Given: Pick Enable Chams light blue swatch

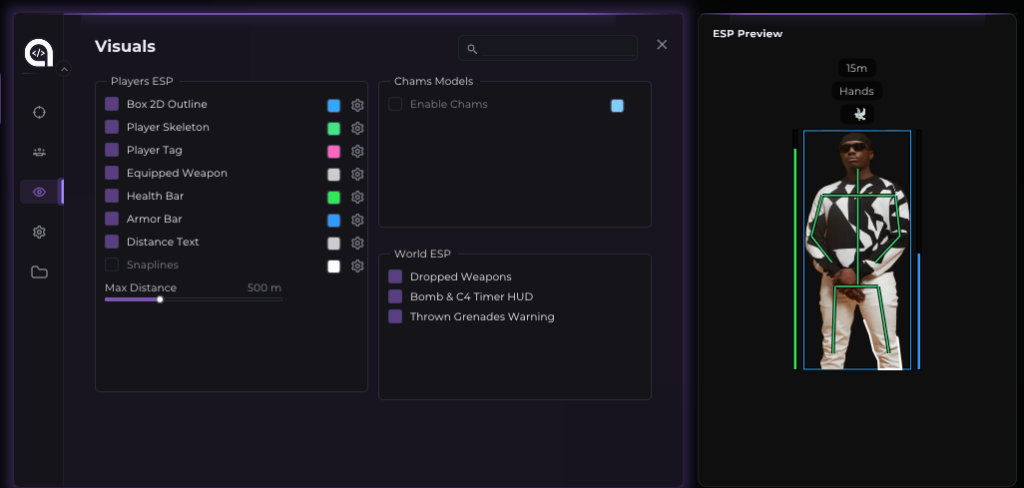Looking at the screenshot, I should 617,106.
